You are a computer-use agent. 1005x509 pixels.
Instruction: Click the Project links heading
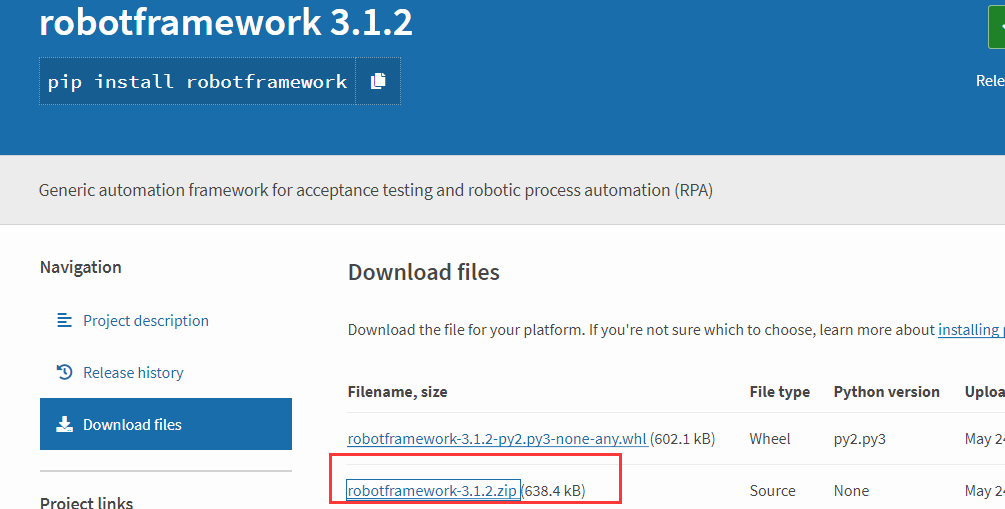pos(87,502)
